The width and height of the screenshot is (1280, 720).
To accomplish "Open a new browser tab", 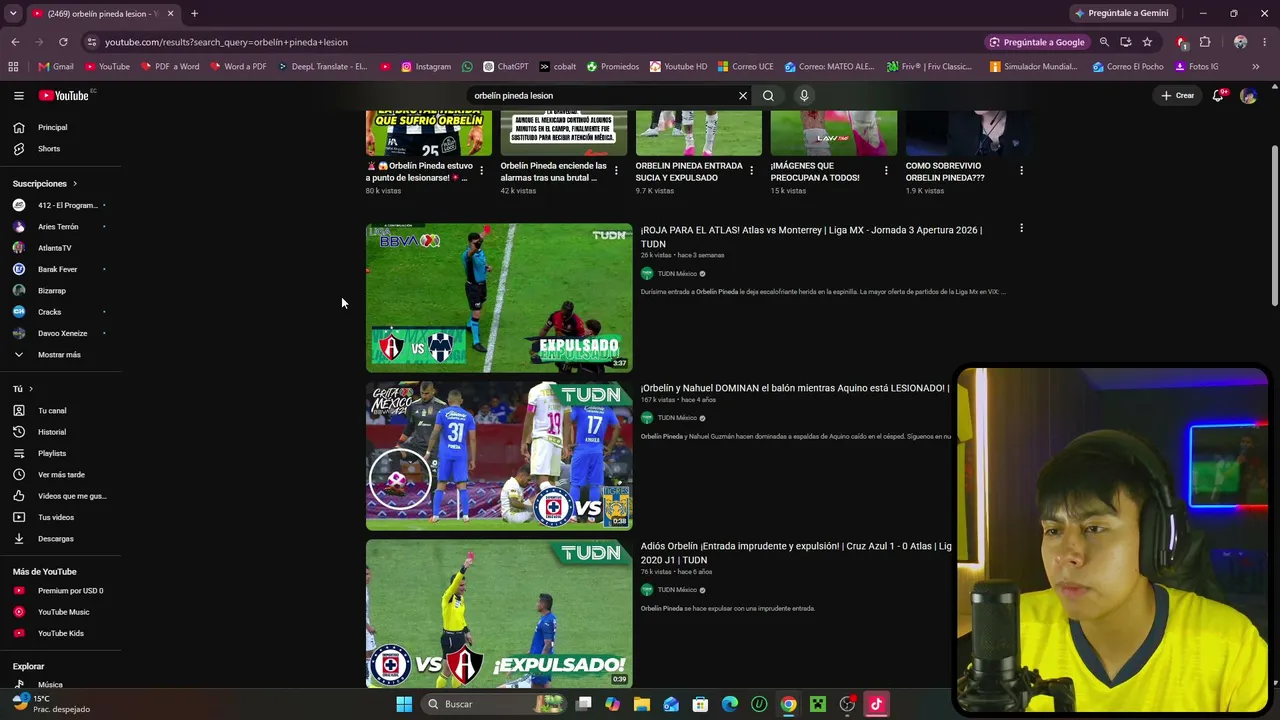I will point(194,14).
